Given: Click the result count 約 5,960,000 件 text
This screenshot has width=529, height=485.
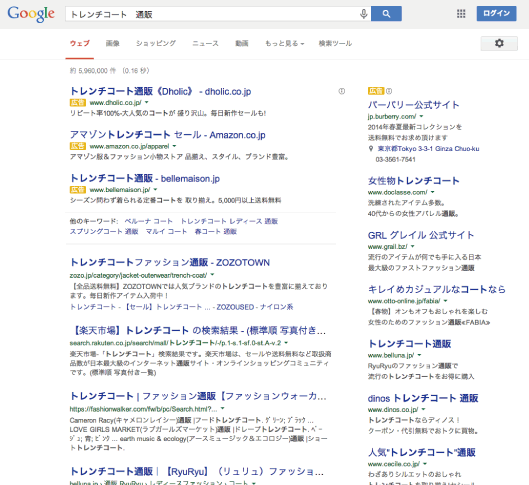Looking at the screenshot, I should [x=93, y=71].
